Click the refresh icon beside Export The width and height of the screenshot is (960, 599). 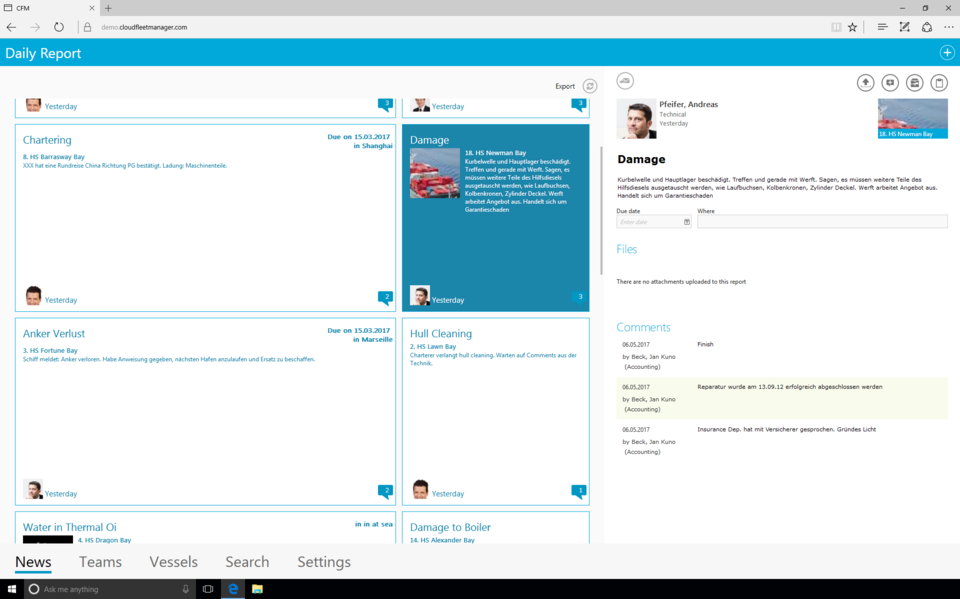click(590, 86)
